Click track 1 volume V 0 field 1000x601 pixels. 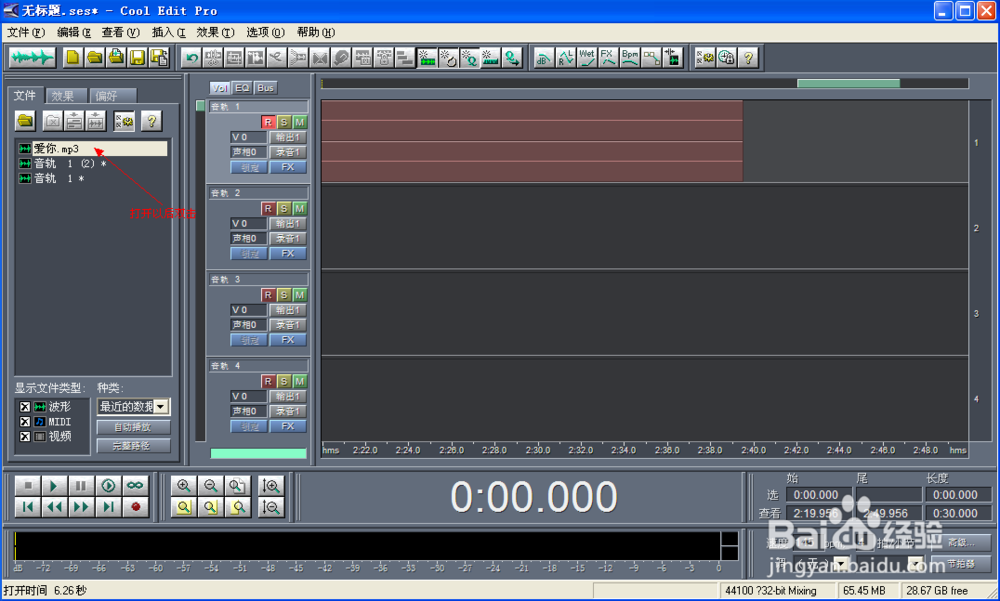[x=248, y=137]
